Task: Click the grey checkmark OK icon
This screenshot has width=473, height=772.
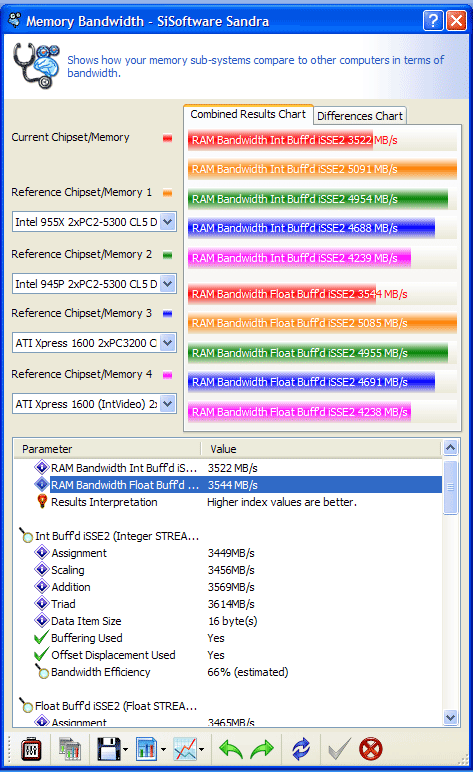Action: pos(340,749)
